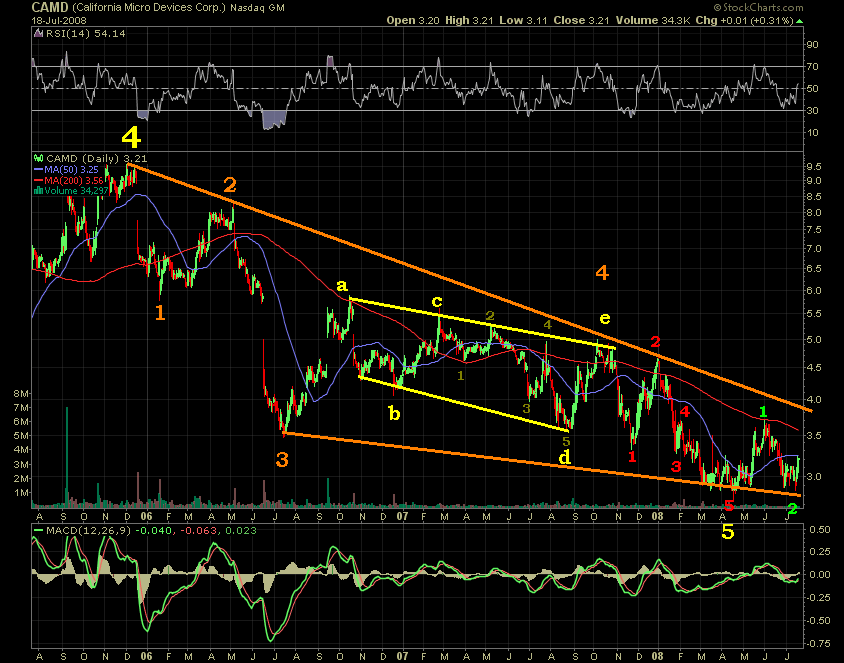Click the MA(200) 3.56 legend label

[x=74, y=180]
